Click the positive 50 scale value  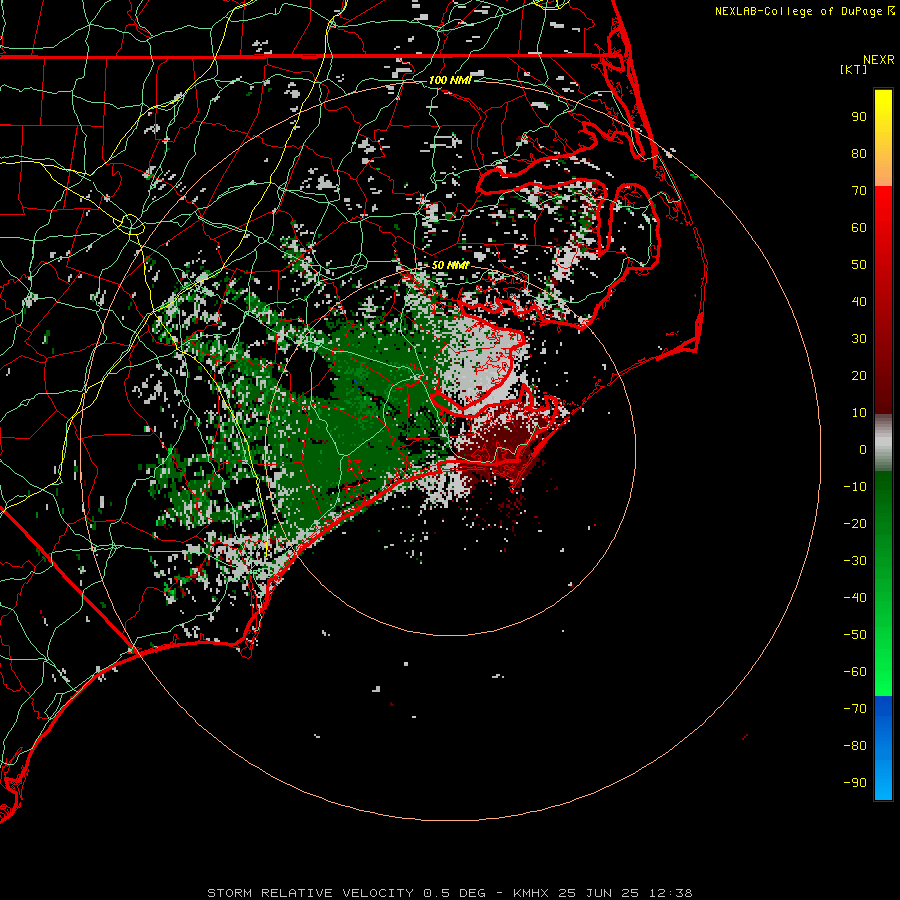point(859,265)
